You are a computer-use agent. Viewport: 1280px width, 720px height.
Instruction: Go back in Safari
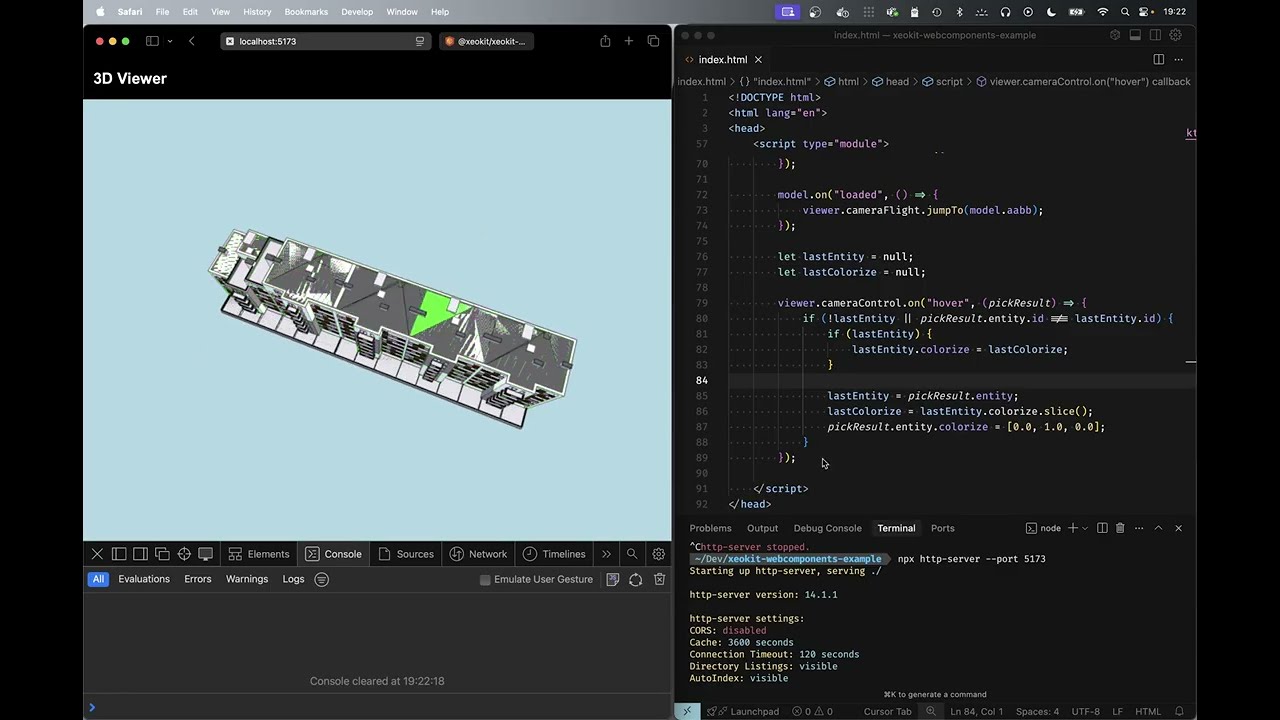(x=192, y=41)
